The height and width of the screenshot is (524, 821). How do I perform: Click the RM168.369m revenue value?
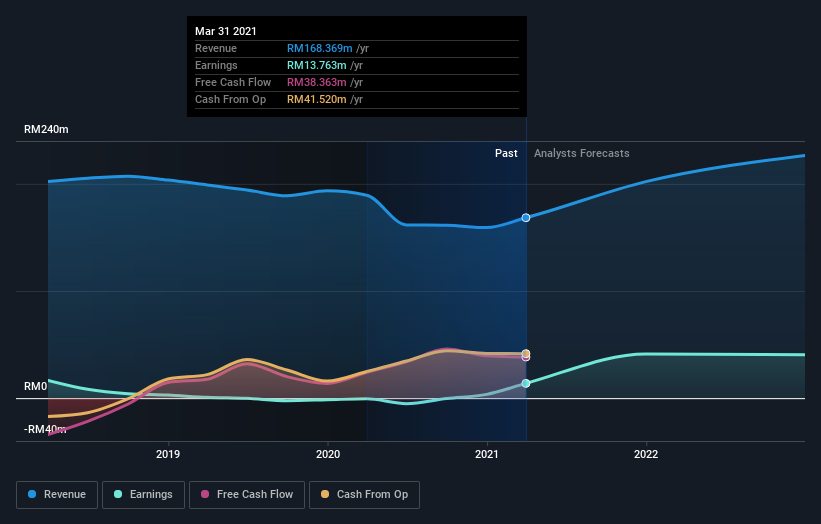pyautogui.click(x=319, y=48)
